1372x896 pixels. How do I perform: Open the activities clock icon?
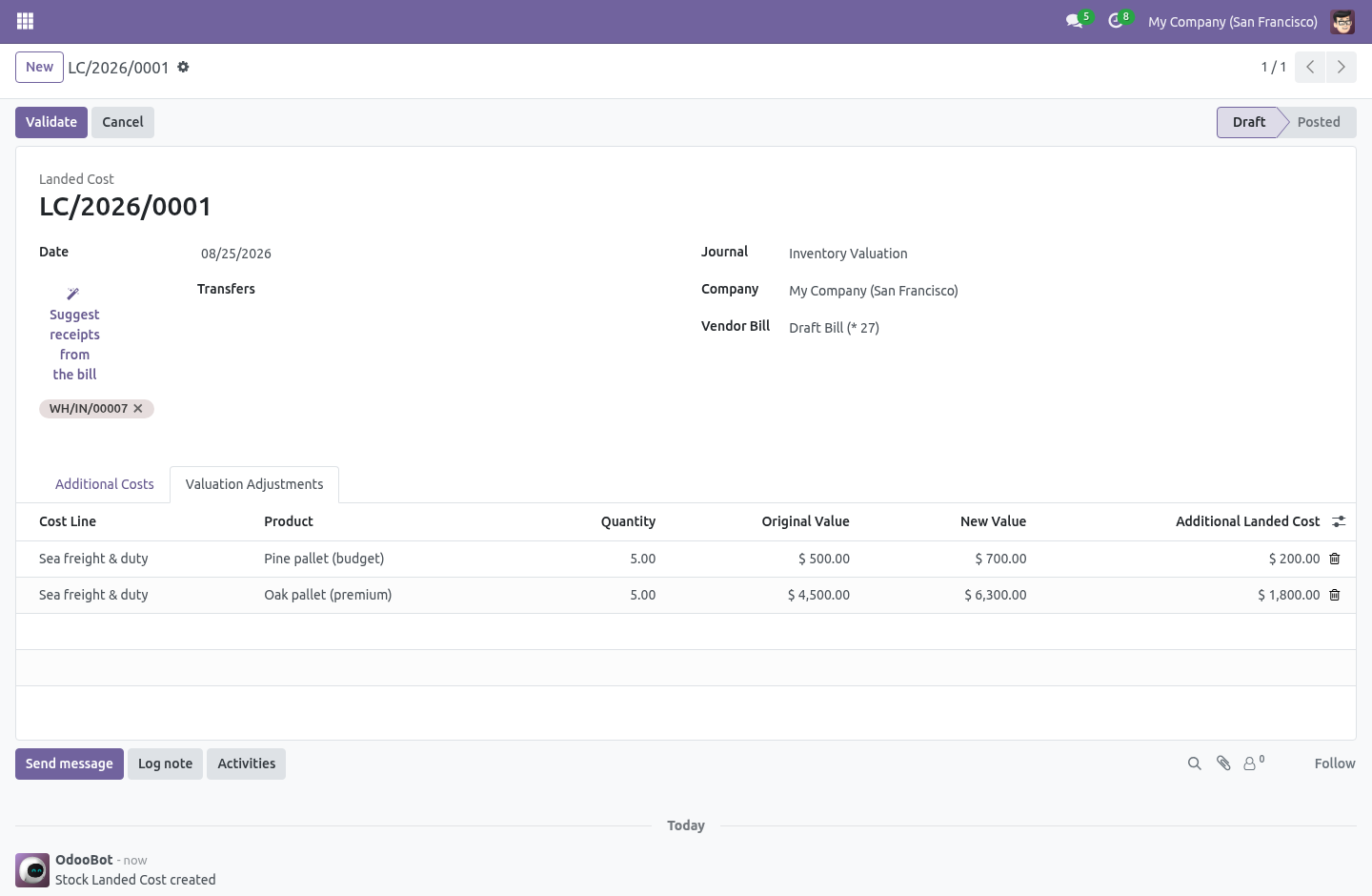(x=1117, y=21)
